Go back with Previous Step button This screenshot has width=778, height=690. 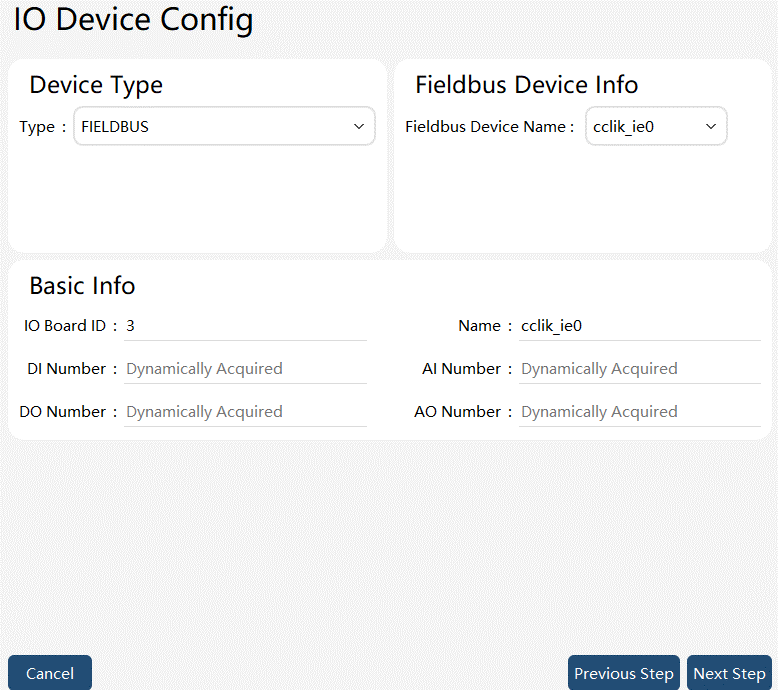624,673
